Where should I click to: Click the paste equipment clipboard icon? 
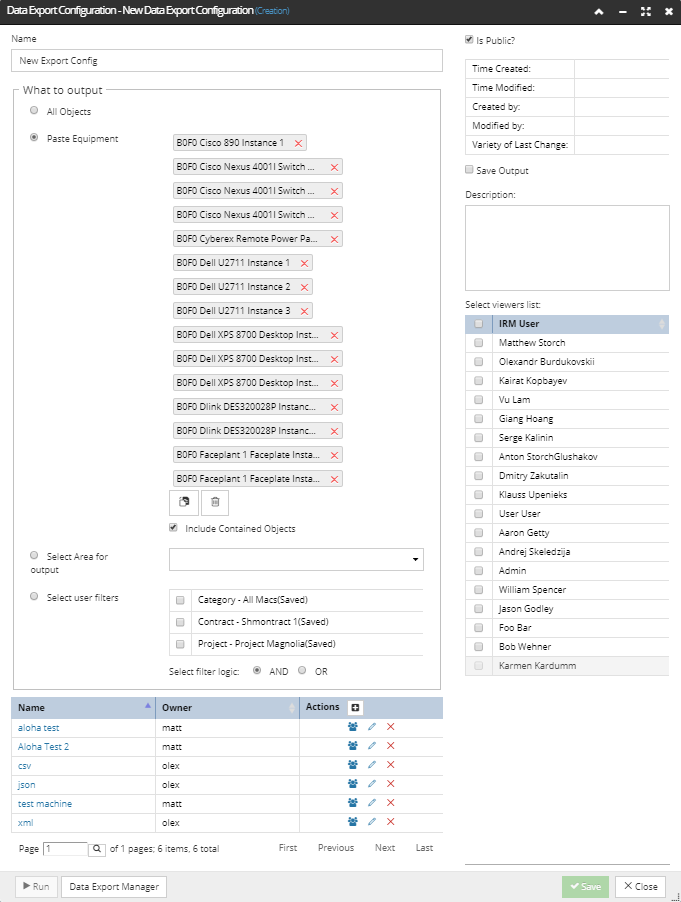[184, 502]
